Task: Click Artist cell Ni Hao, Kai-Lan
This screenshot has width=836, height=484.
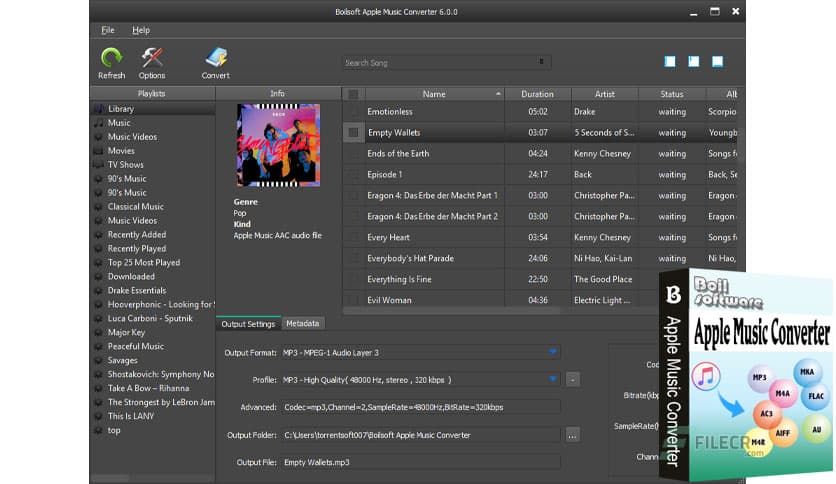Action: (603, 259)
